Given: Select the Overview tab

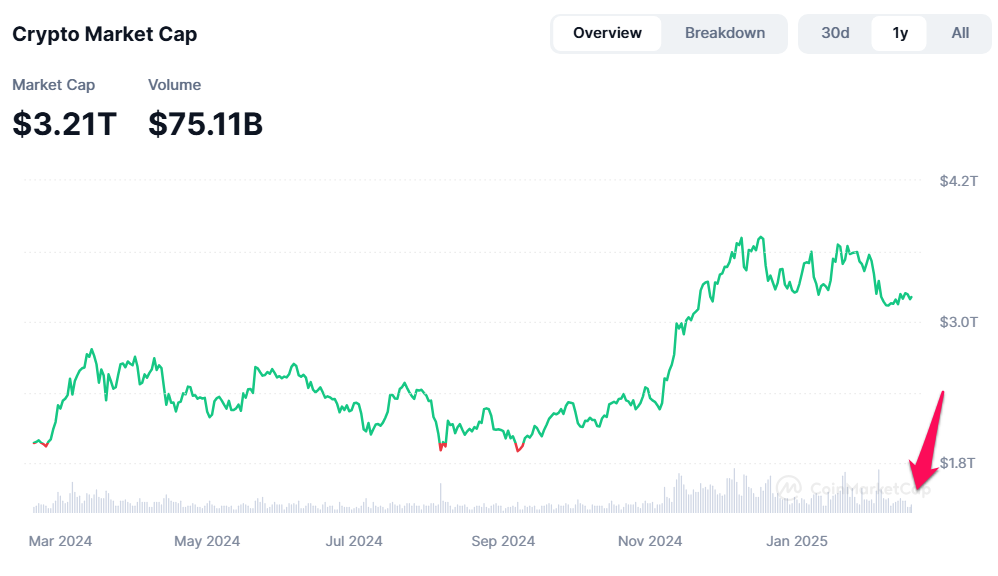Looking at the screenshot, I should (607, 32).
